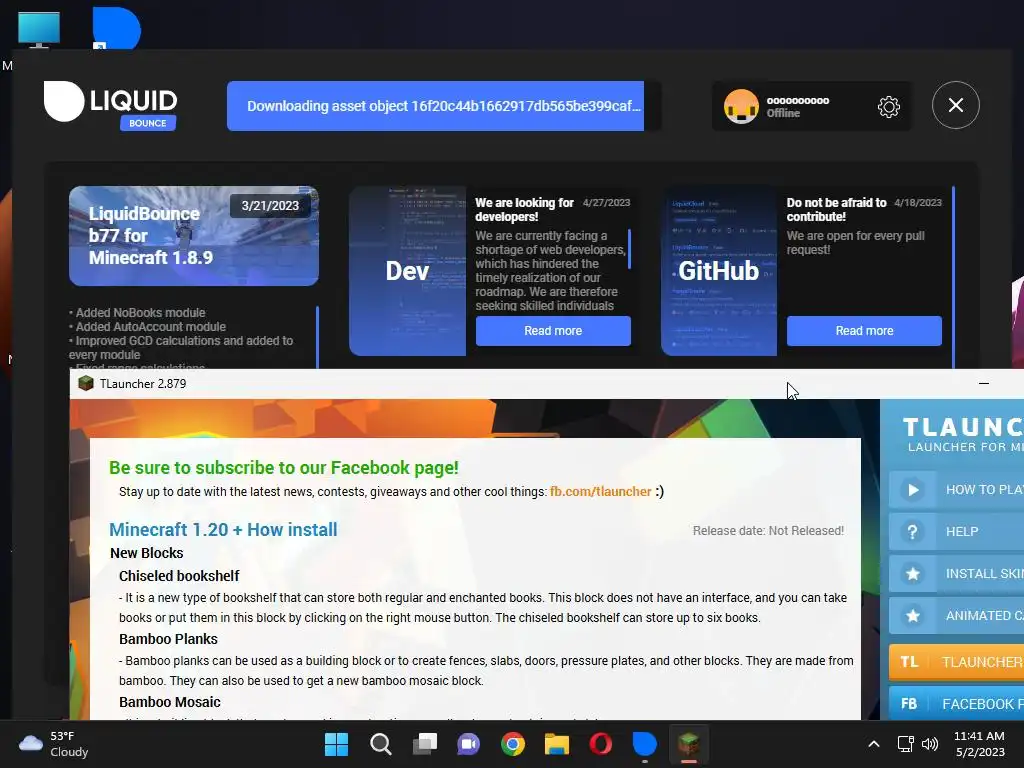Screen dimensions: 1024x768
Task: Open Task View on the taskbar
Action: (x=424, y=744)
